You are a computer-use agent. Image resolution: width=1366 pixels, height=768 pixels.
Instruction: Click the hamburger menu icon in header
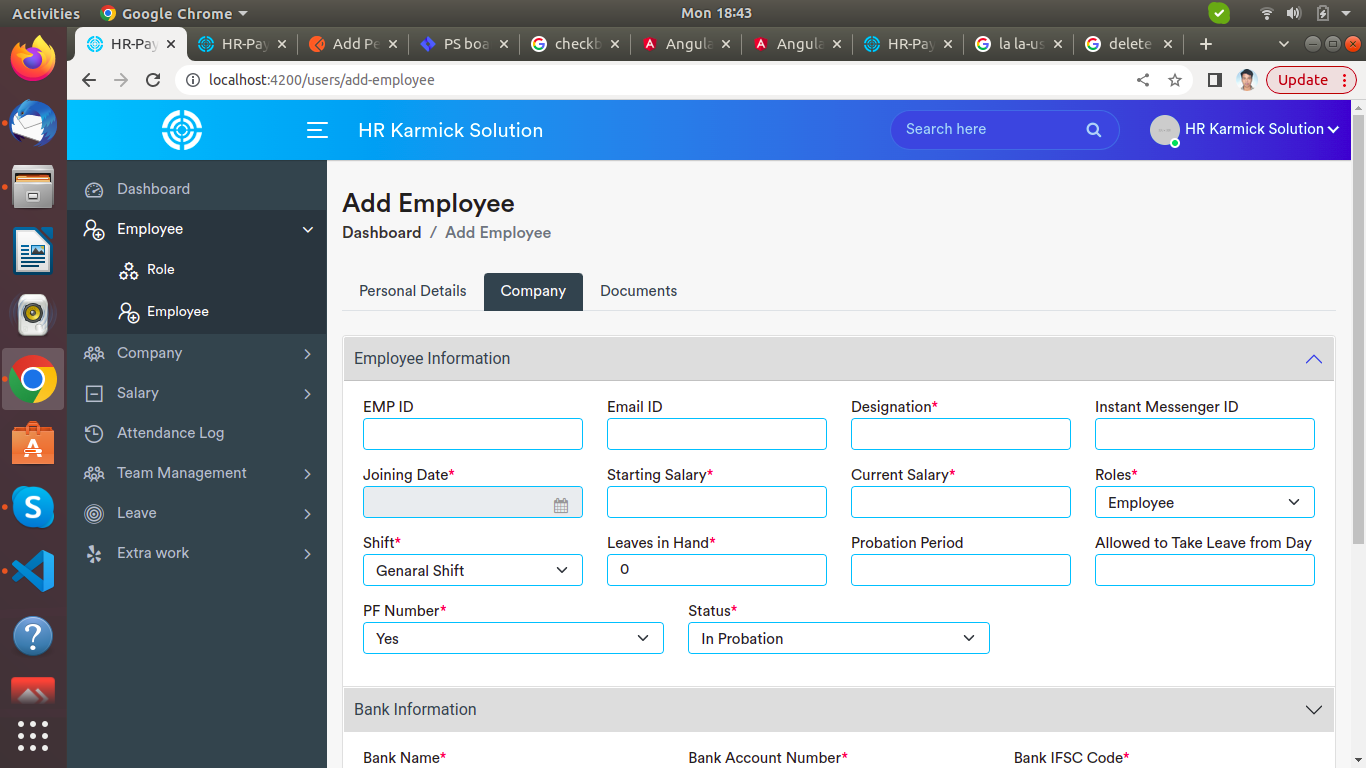[x=317, y=130]
